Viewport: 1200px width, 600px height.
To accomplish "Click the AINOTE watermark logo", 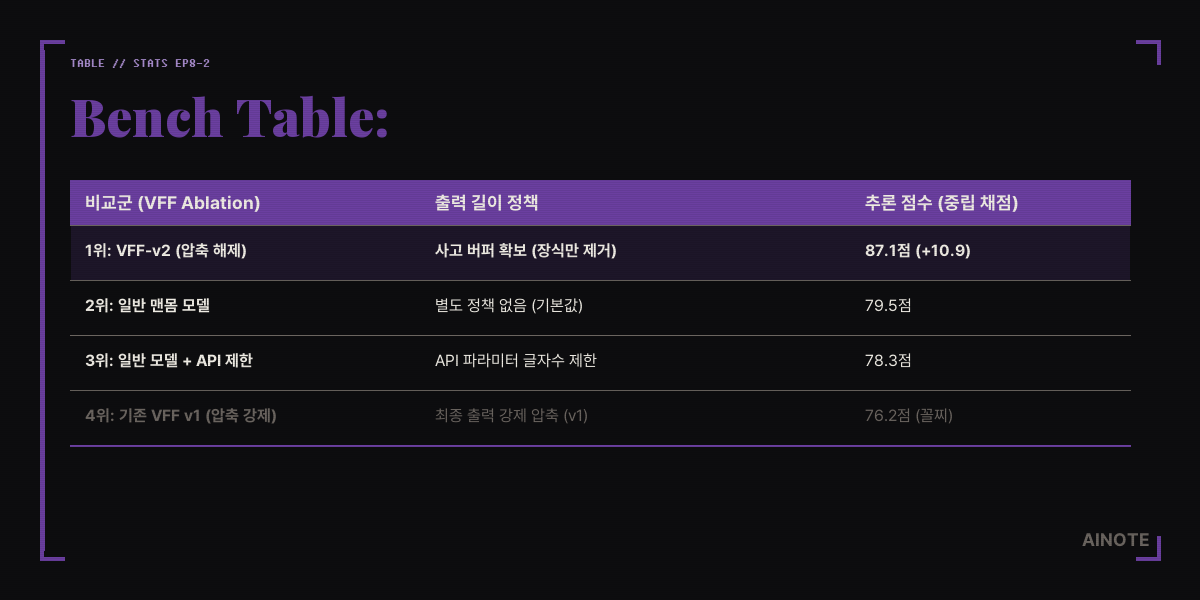I will (x=1115, y=539).
